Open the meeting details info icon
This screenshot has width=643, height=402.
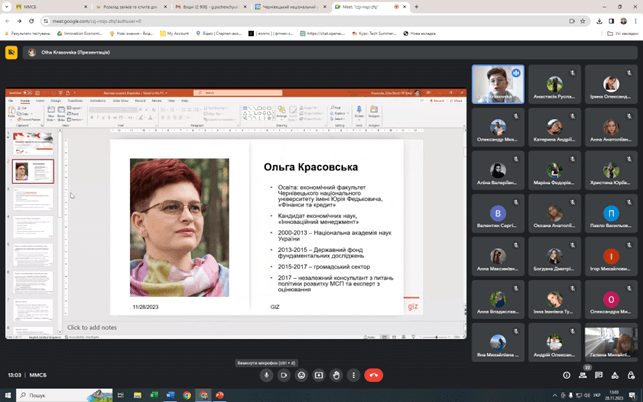pyautogui.click(x=566, y=375)
